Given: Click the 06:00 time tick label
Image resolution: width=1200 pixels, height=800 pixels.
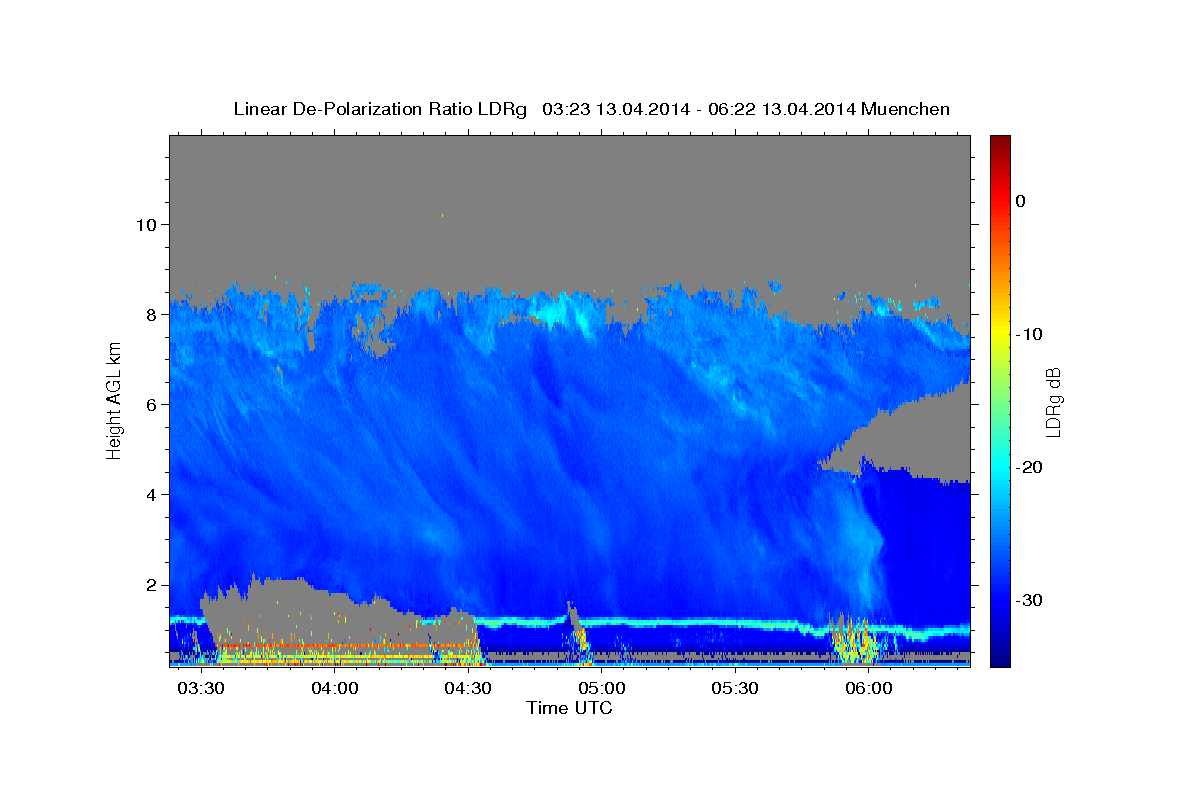Looking at the screenshot, I should [868, 689].
